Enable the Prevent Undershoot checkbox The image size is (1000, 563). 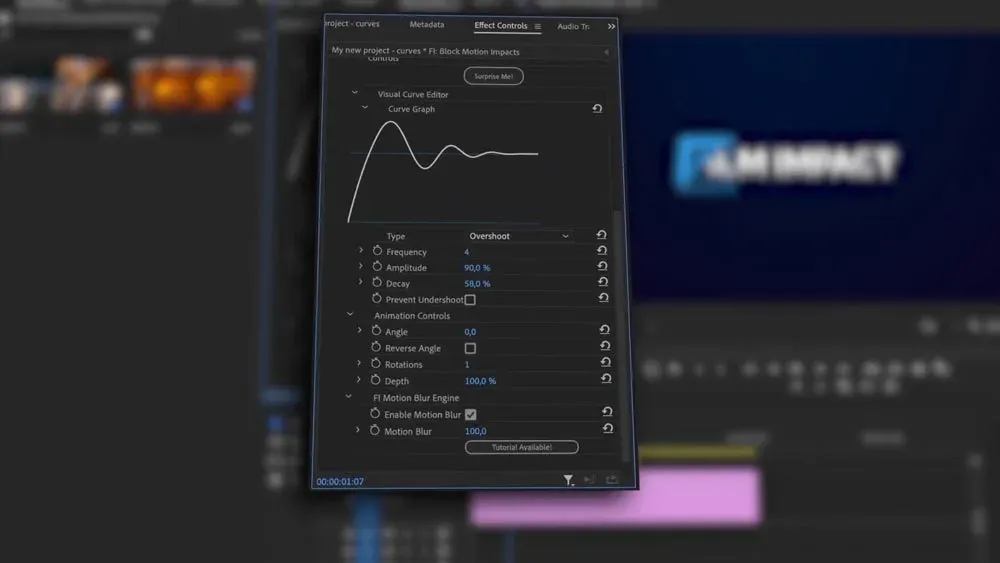(x=470, y=300)
